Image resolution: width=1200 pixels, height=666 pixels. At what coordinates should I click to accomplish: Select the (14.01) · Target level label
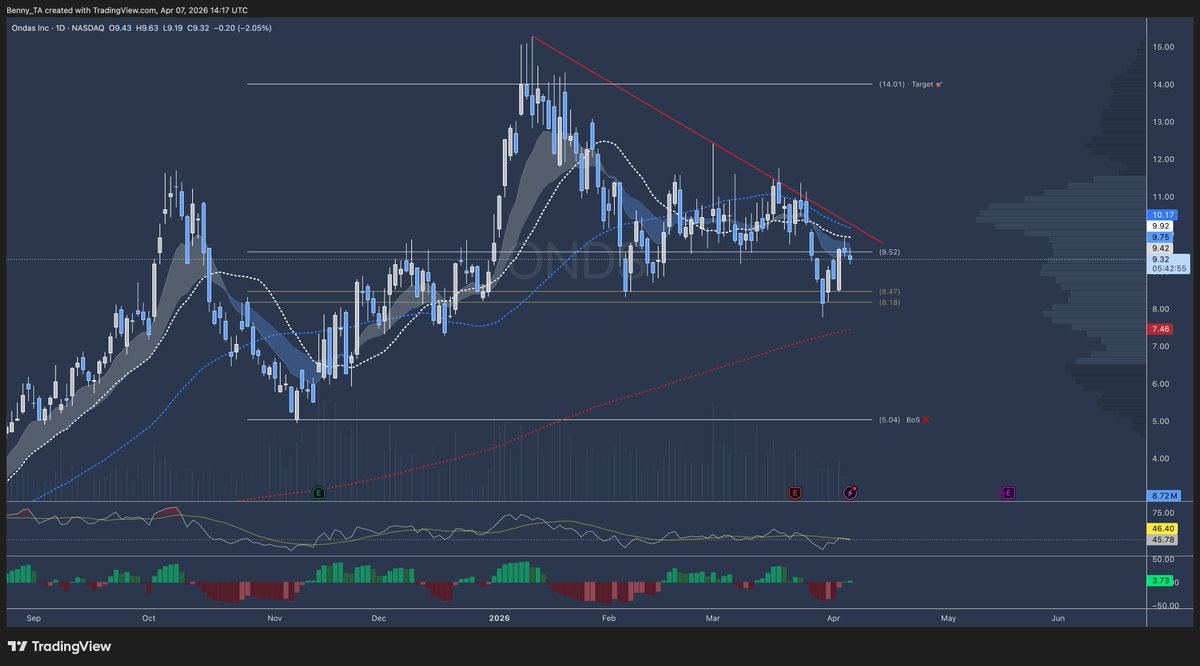pos(905,84)
